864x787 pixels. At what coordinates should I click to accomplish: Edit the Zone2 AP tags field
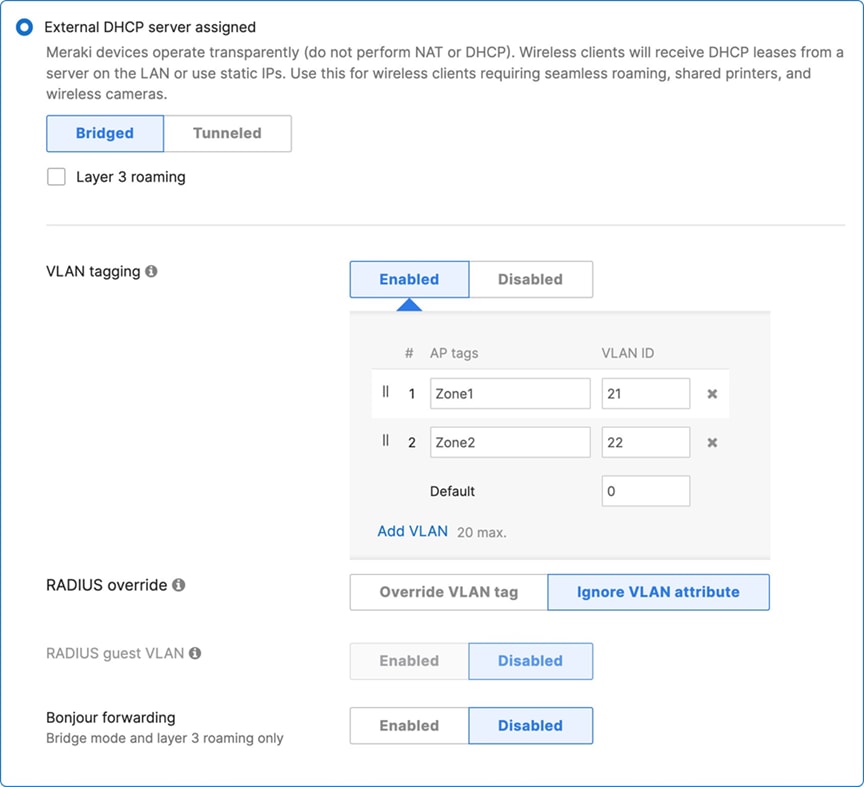pyautogui.click(x=510, y=442)
